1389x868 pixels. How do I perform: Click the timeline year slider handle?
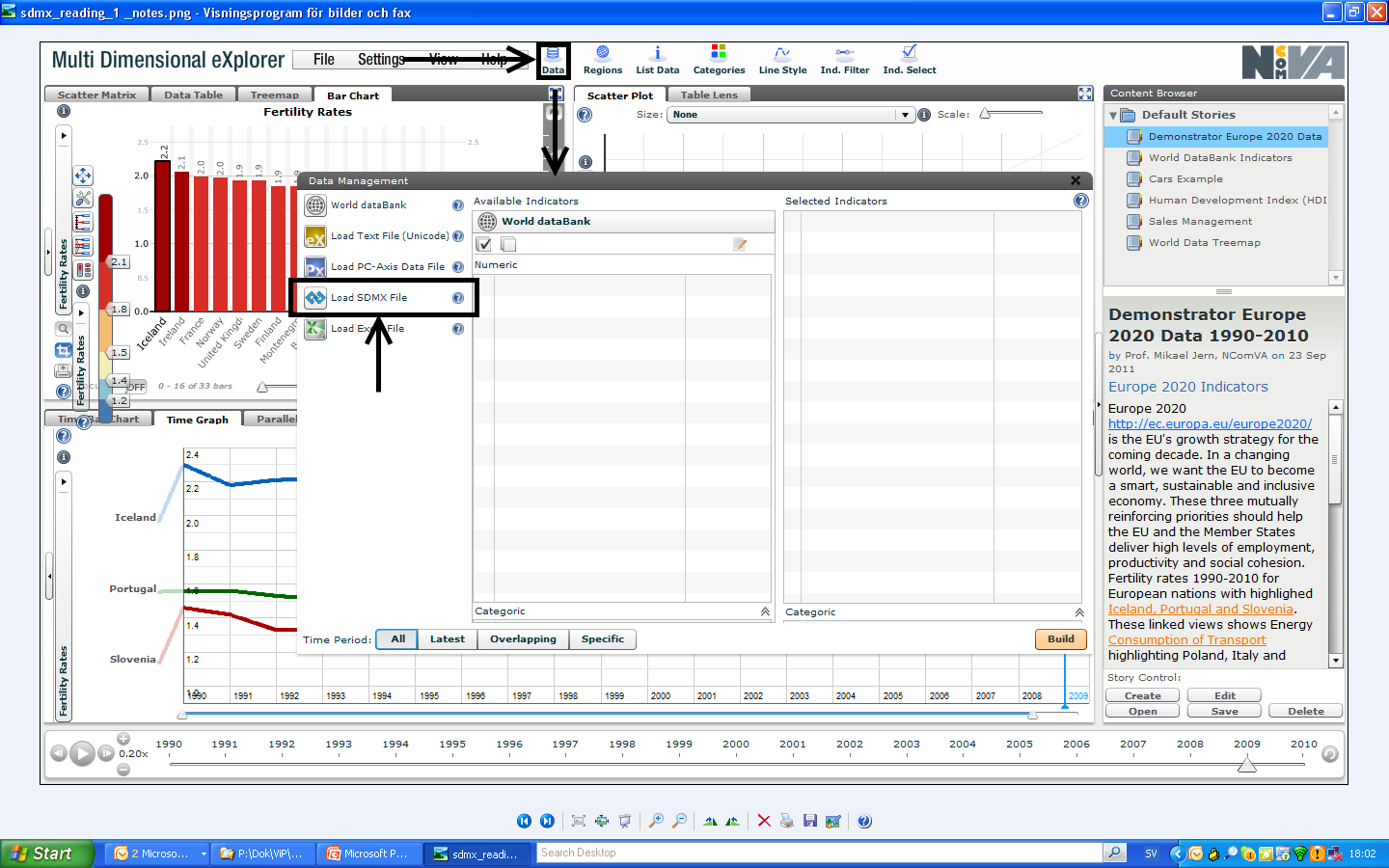(x=1247, y=764)
